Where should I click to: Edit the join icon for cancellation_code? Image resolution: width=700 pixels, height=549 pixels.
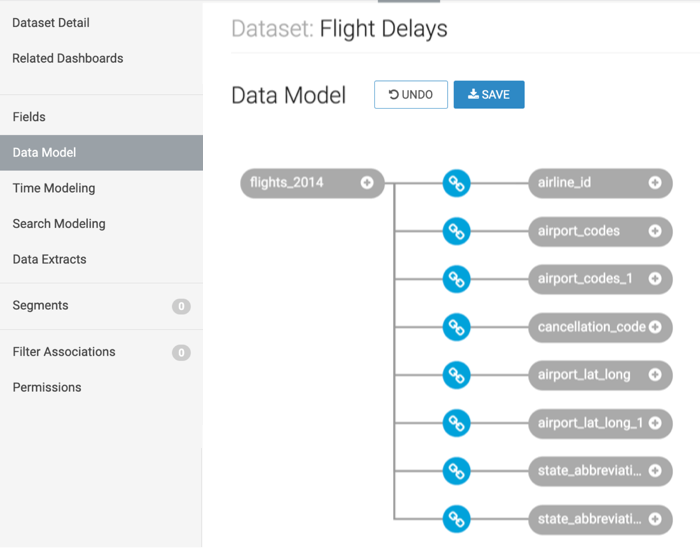coord(456,327)
